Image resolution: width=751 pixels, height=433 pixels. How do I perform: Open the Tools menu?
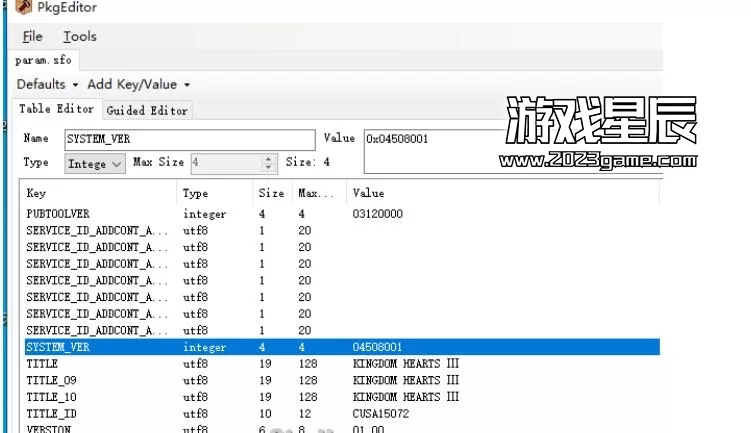coord(80,37)
